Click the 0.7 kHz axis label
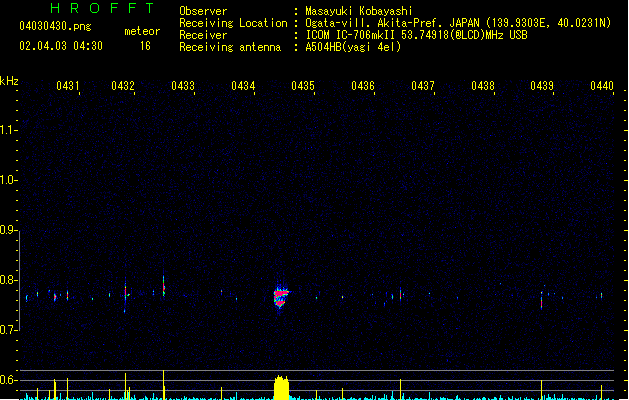Screen dimensions: 629x400 pos(7,330)
